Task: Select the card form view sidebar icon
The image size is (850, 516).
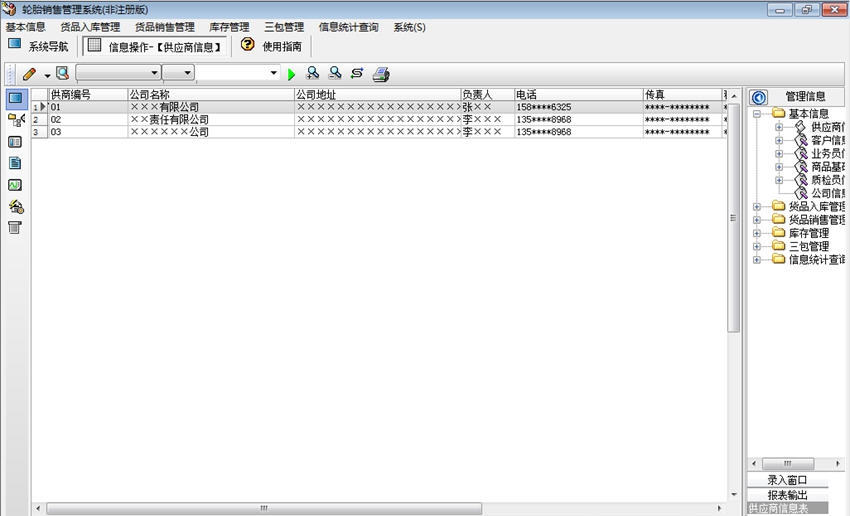Action: pyautogui.click(x=15, y=142)
